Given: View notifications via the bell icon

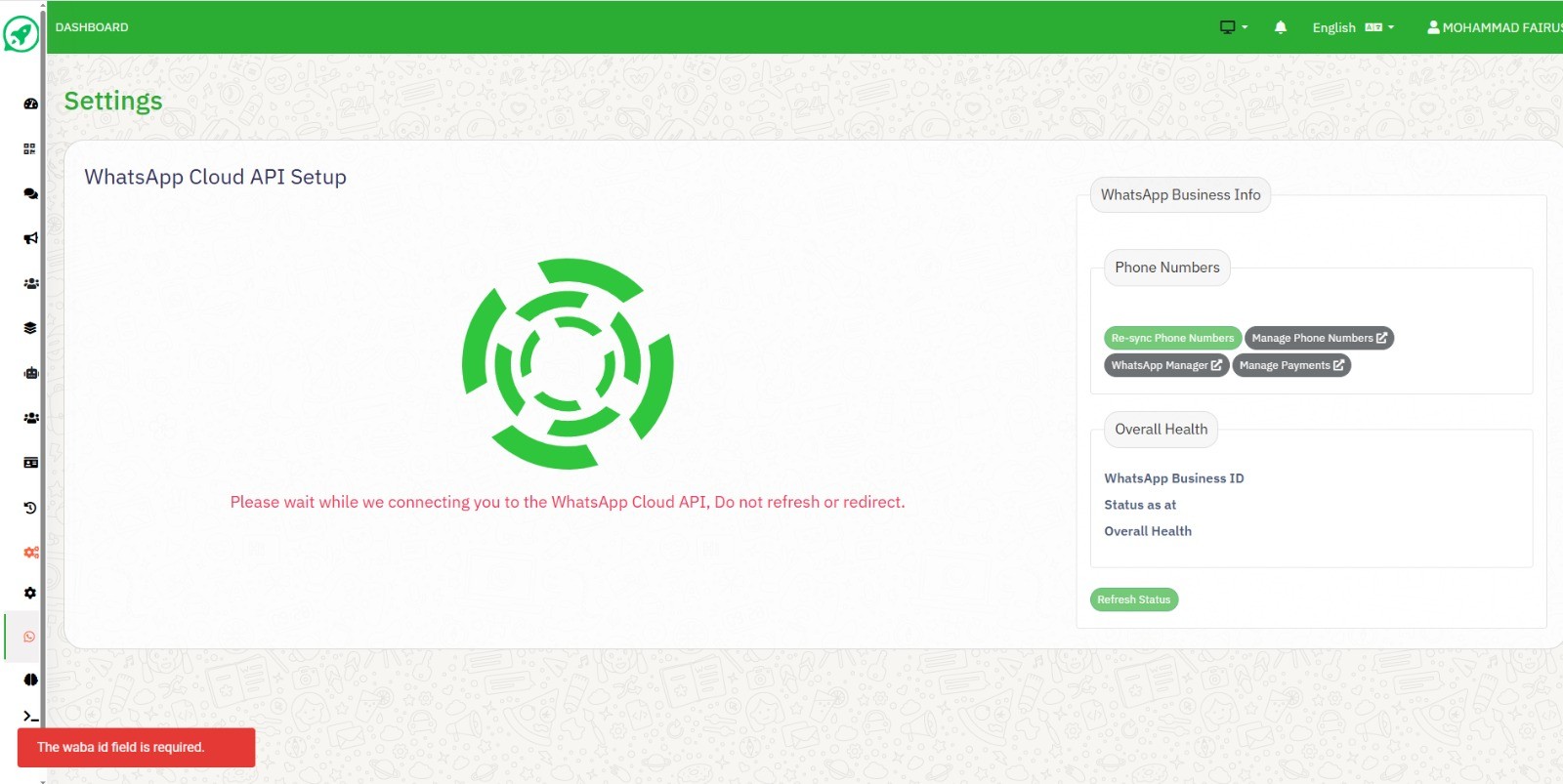Looking at the screenshot, I should 1280,27.
